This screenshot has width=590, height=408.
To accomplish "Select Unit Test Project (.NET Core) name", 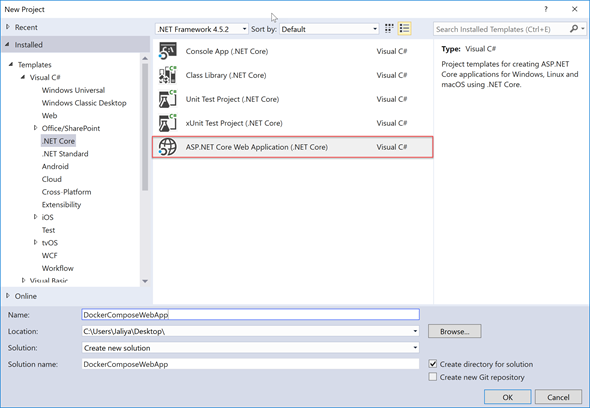I will coord(232,99).
